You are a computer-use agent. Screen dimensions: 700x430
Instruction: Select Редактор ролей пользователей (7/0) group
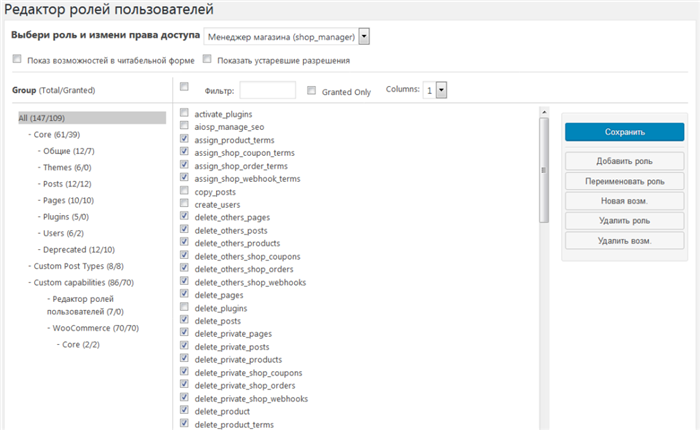point(85,305)
